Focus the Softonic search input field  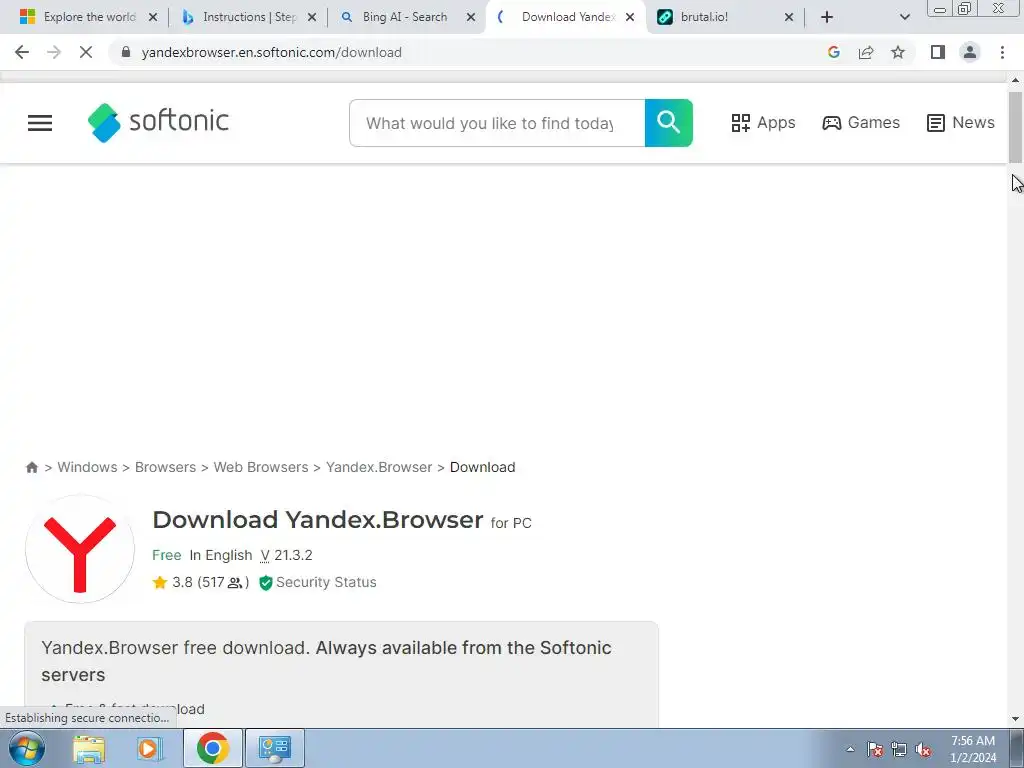(496, 123)
